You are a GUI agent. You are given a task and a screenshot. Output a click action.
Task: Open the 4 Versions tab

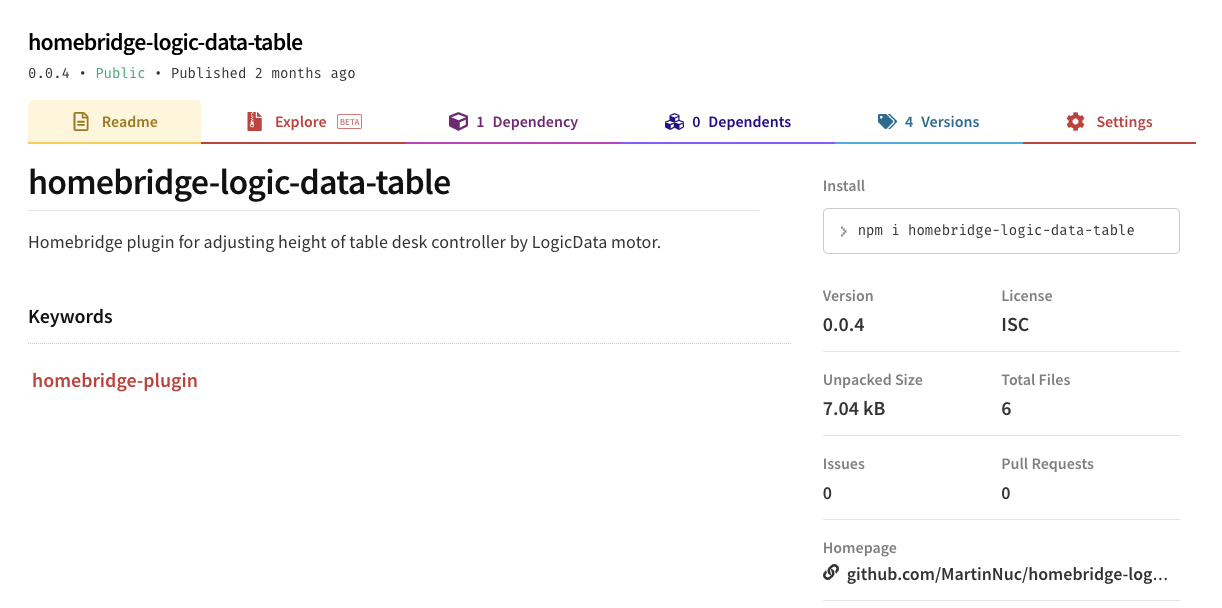(x=928, y=122)
